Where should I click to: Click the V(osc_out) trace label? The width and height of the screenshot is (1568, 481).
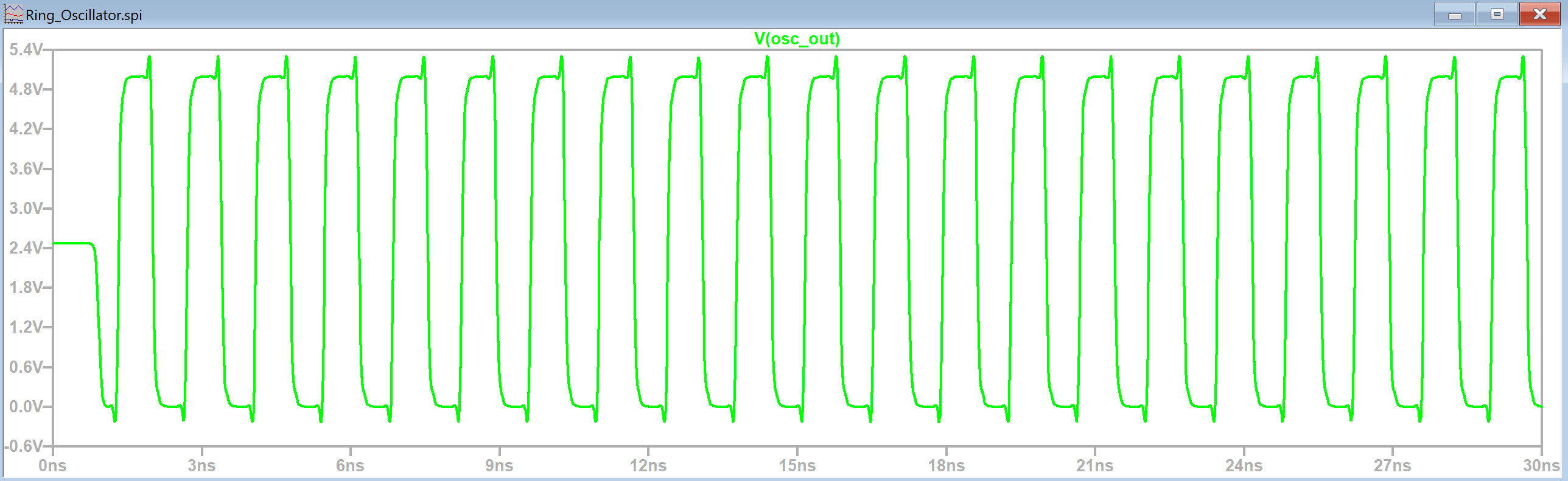coord(797,39)
